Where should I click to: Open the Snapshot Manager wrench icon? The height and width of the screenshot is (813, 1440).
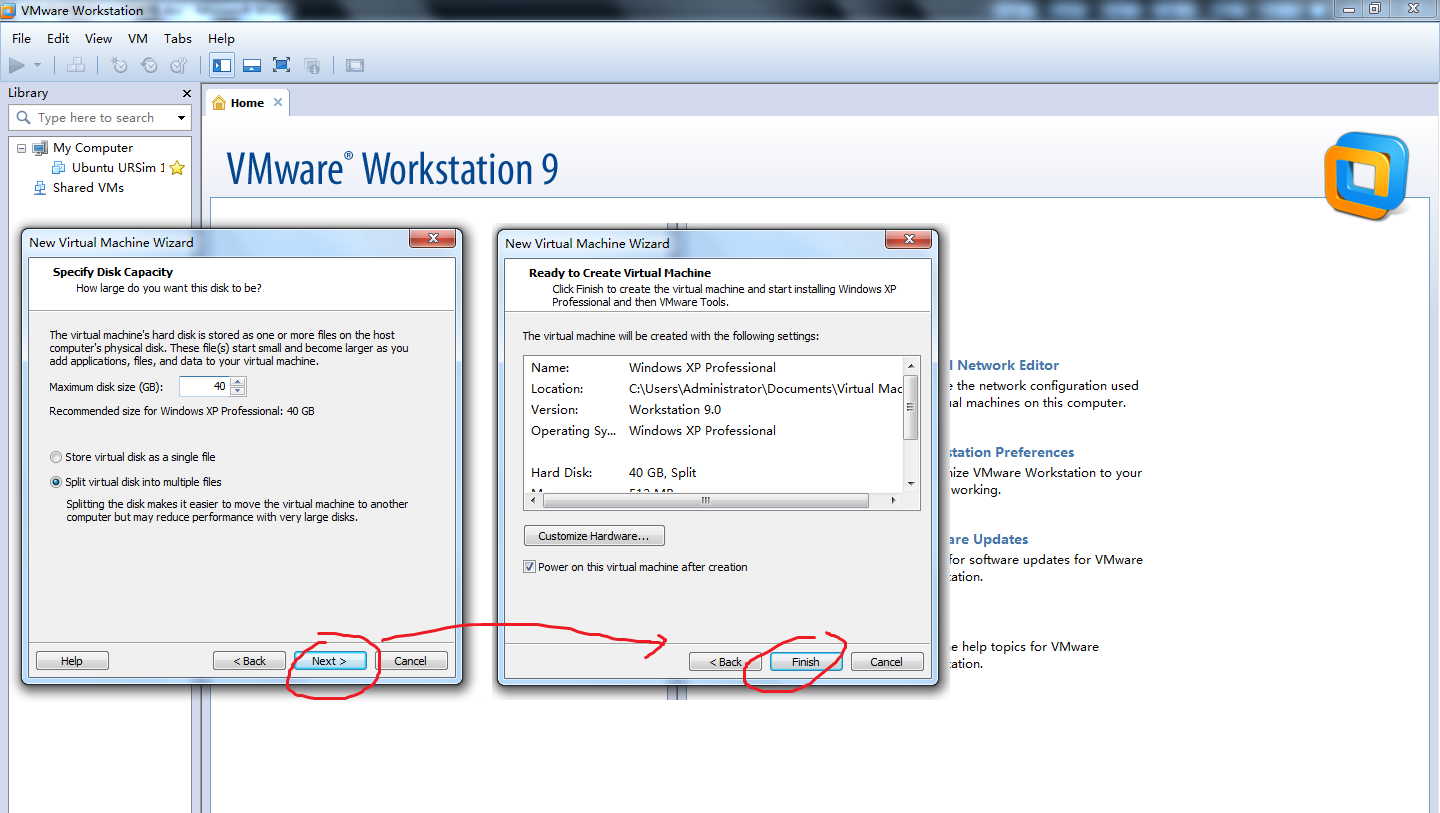click(179, 65)
